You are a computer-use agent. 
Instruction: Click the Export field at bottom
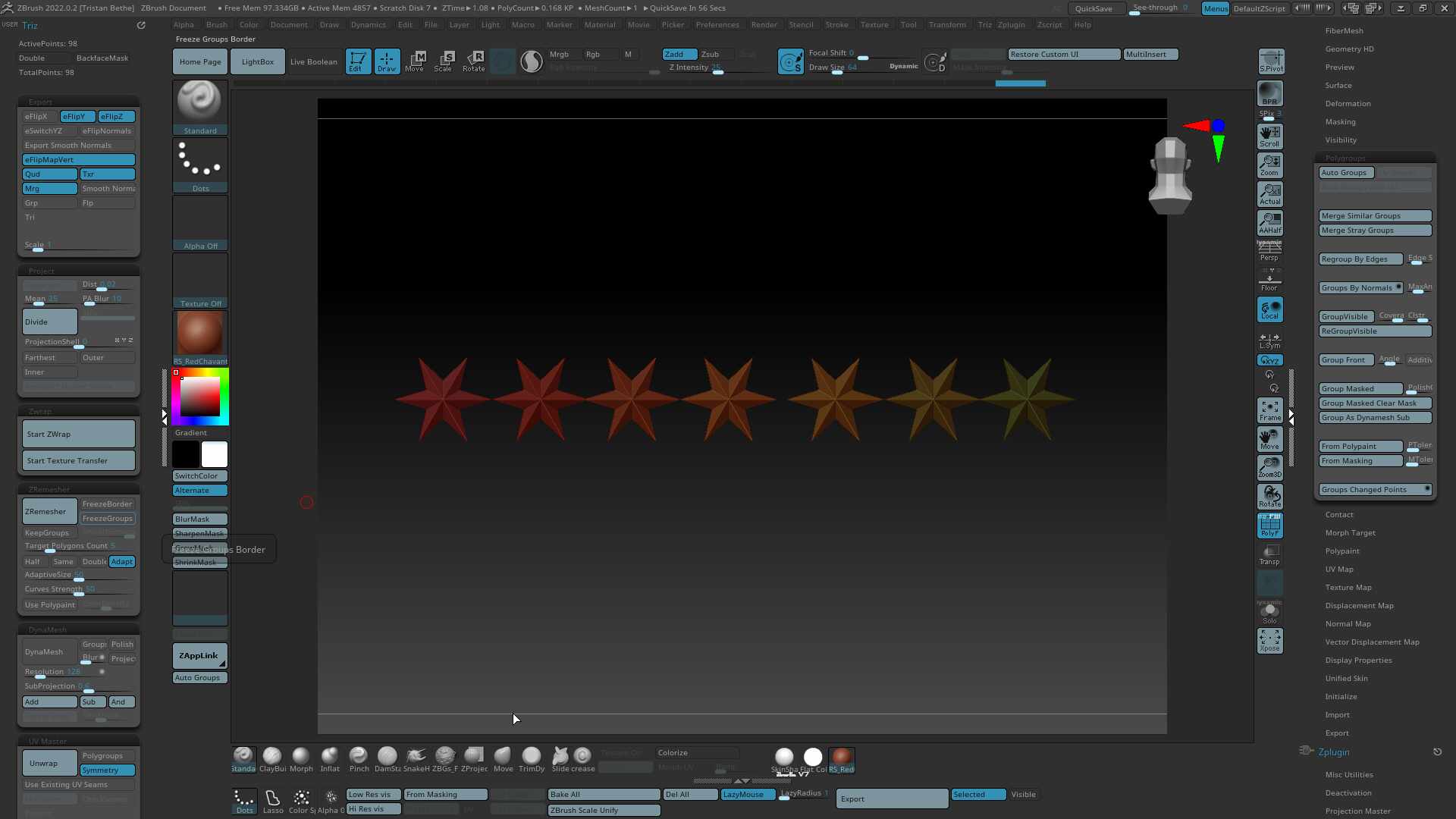click(892, 799)
